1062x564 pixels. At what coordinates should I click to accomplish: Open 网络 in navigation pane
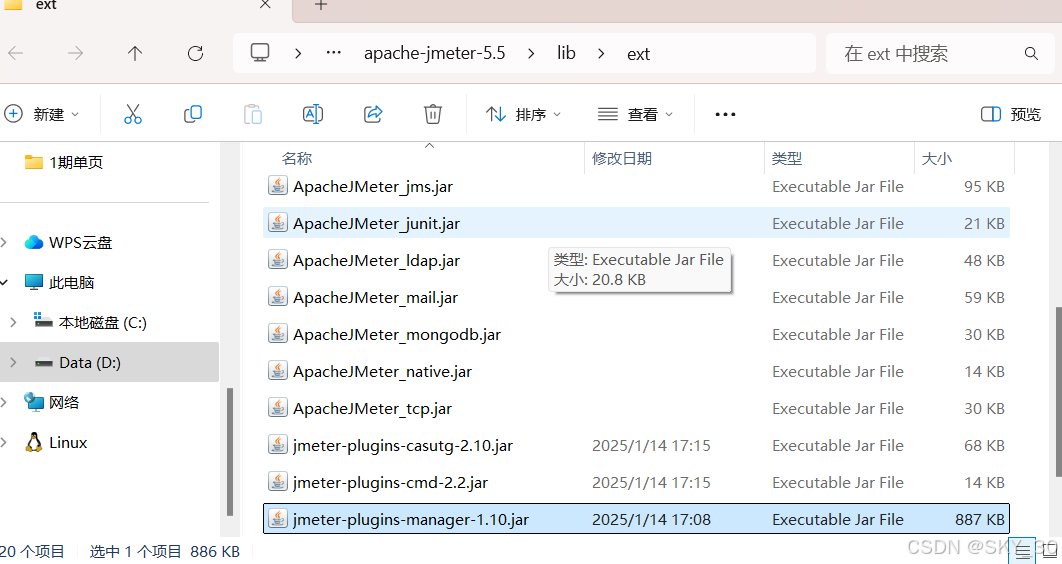pyautogui.click(x=51, y=402)
